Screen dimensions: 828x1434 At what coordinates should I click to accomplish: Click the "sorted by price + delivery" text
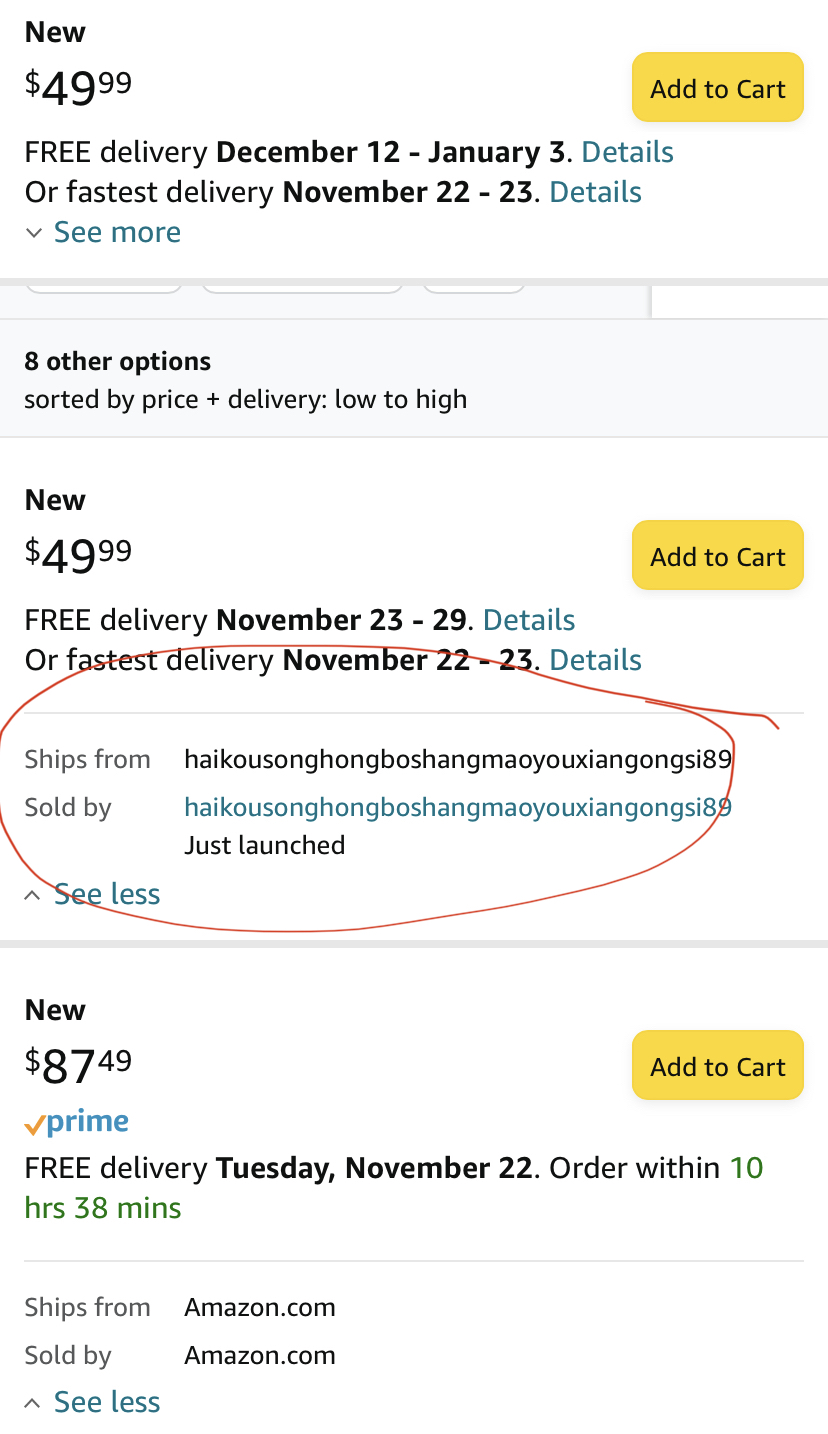point(245,400)
